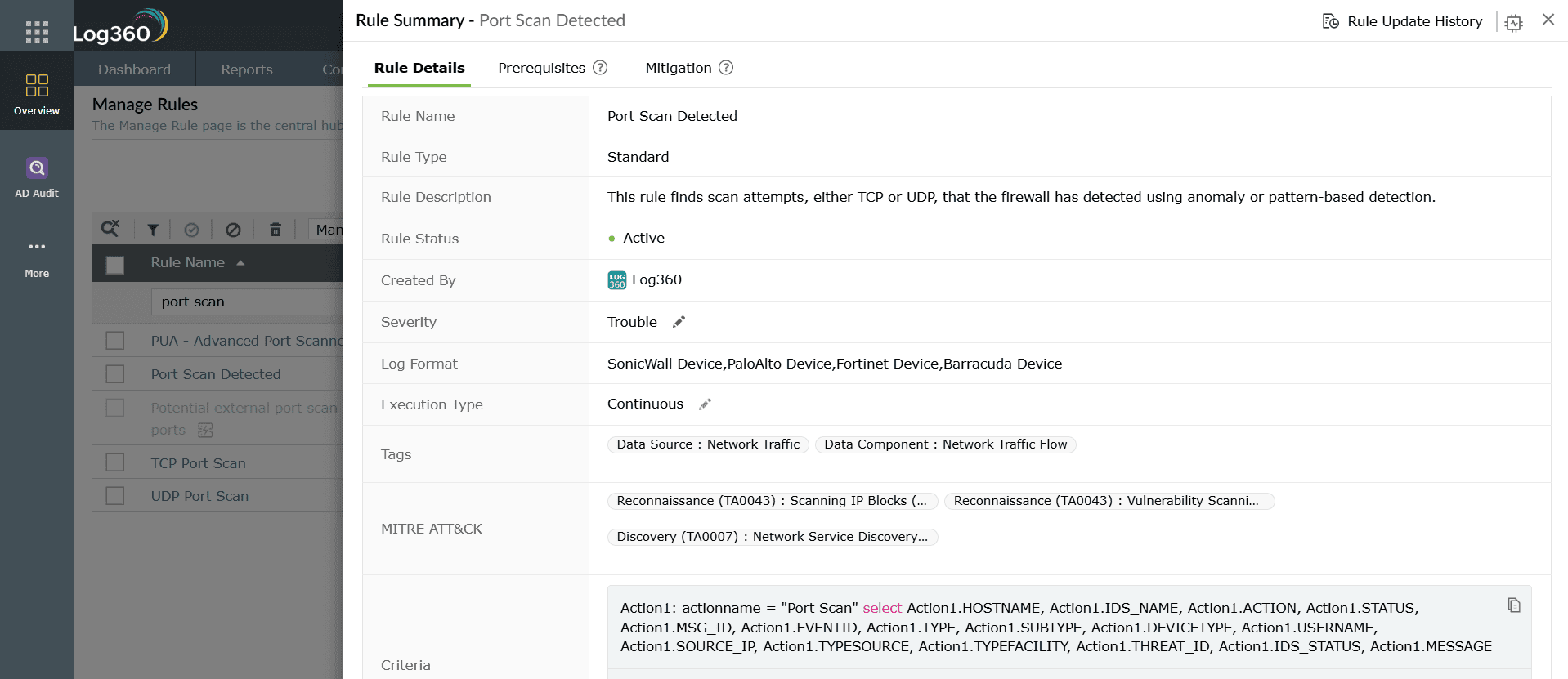Copy the criteria with the copy icon
The width and height of the screenshot is (1568, 679).
point(1514,605)
